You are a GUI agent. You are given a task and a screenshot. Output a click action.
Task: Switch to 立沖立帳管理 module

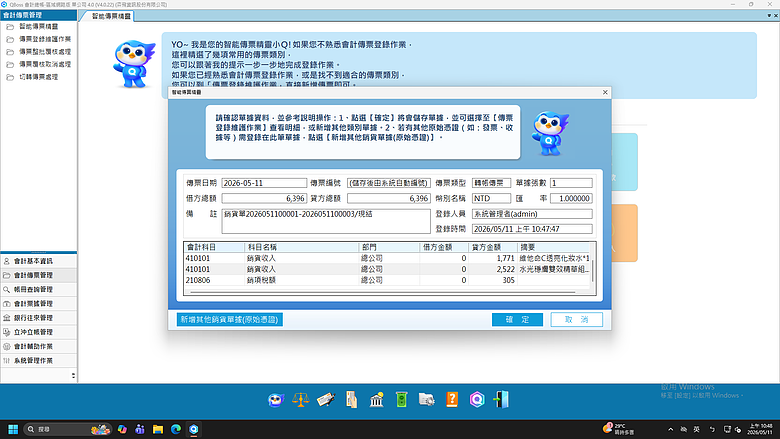click(39, 332)
